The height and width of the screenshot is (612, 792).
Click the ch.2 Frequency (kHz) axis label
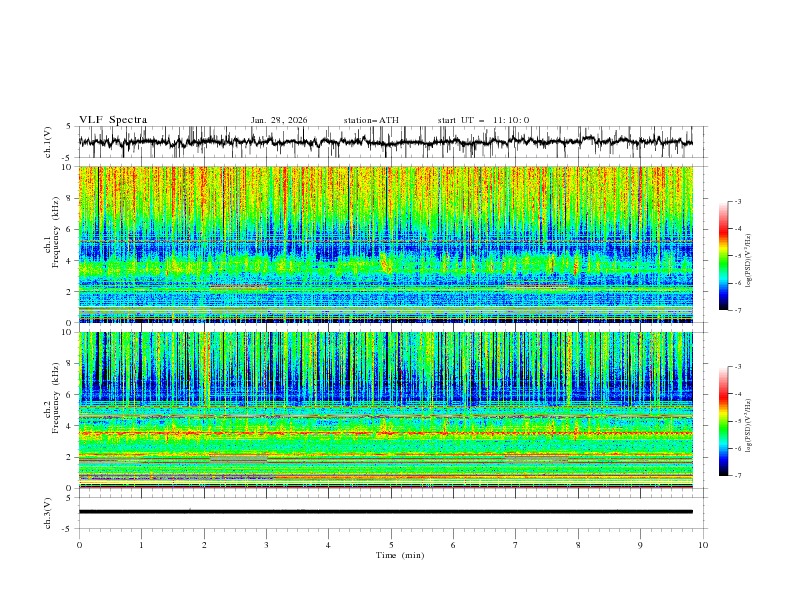(x=56, y=397)
